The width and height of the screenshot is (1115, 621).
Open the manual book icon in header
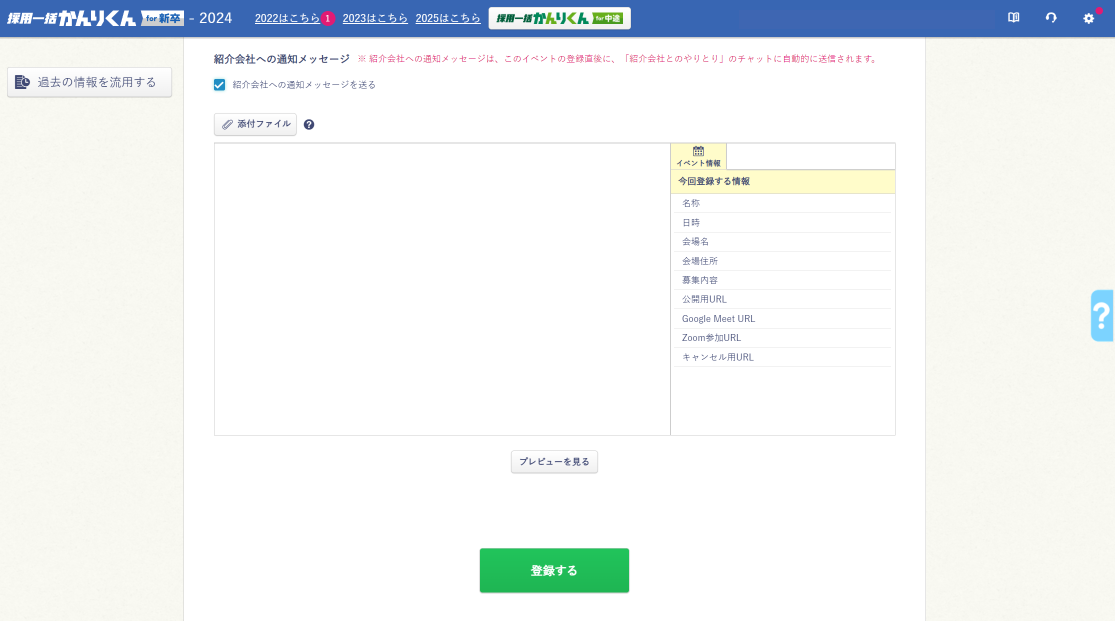pos(1013,18)
